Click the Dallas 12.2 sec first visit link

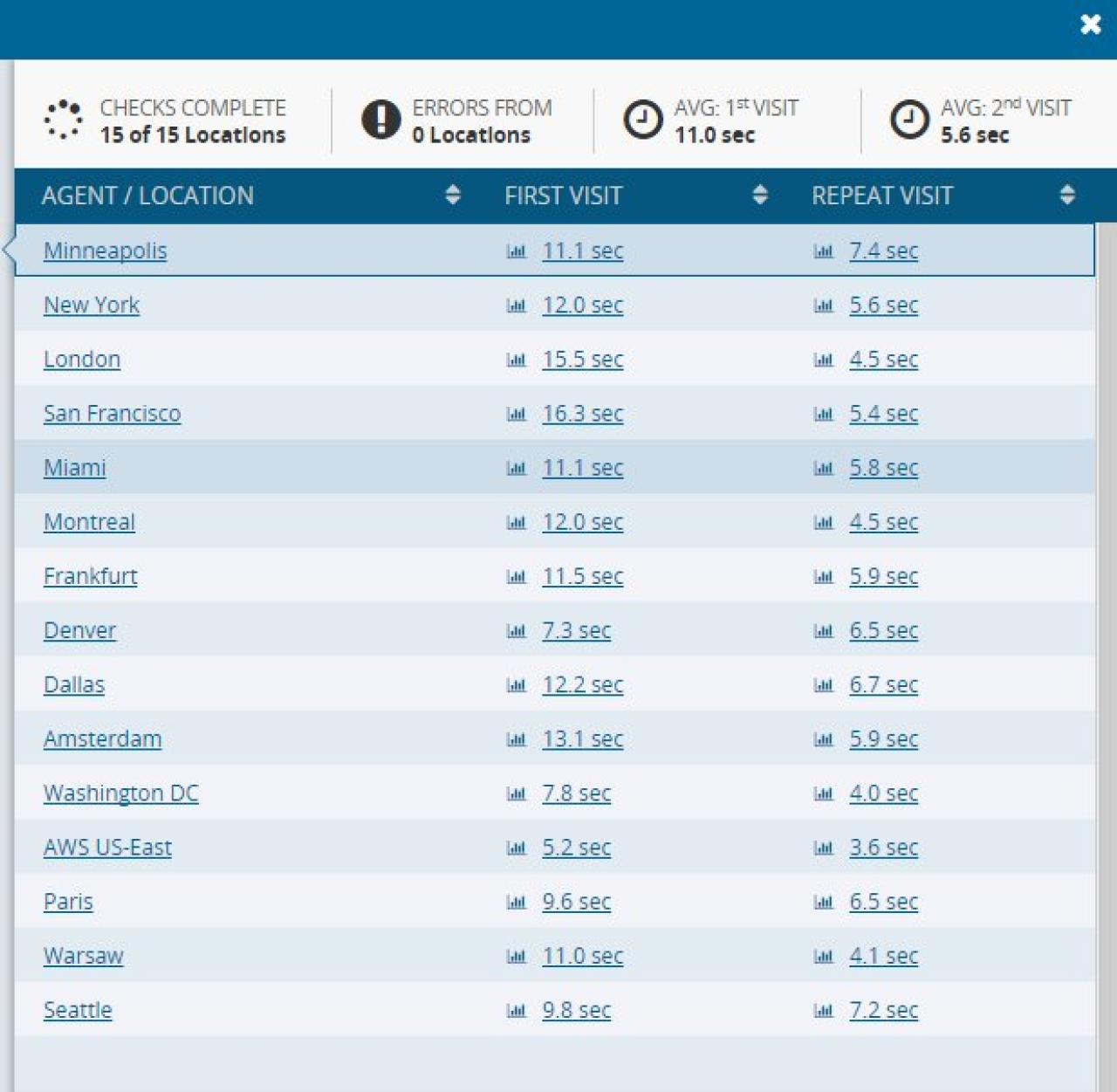click(x=582, y=685)
